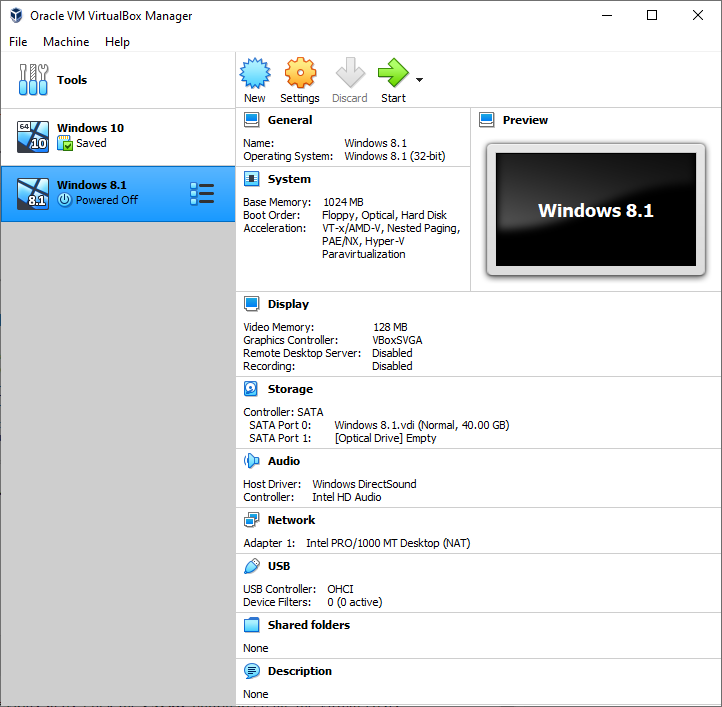Click the Tools label in sidebar
Image resolution: width=722 pixels, height=707 pixels.
tap(72, 80)
